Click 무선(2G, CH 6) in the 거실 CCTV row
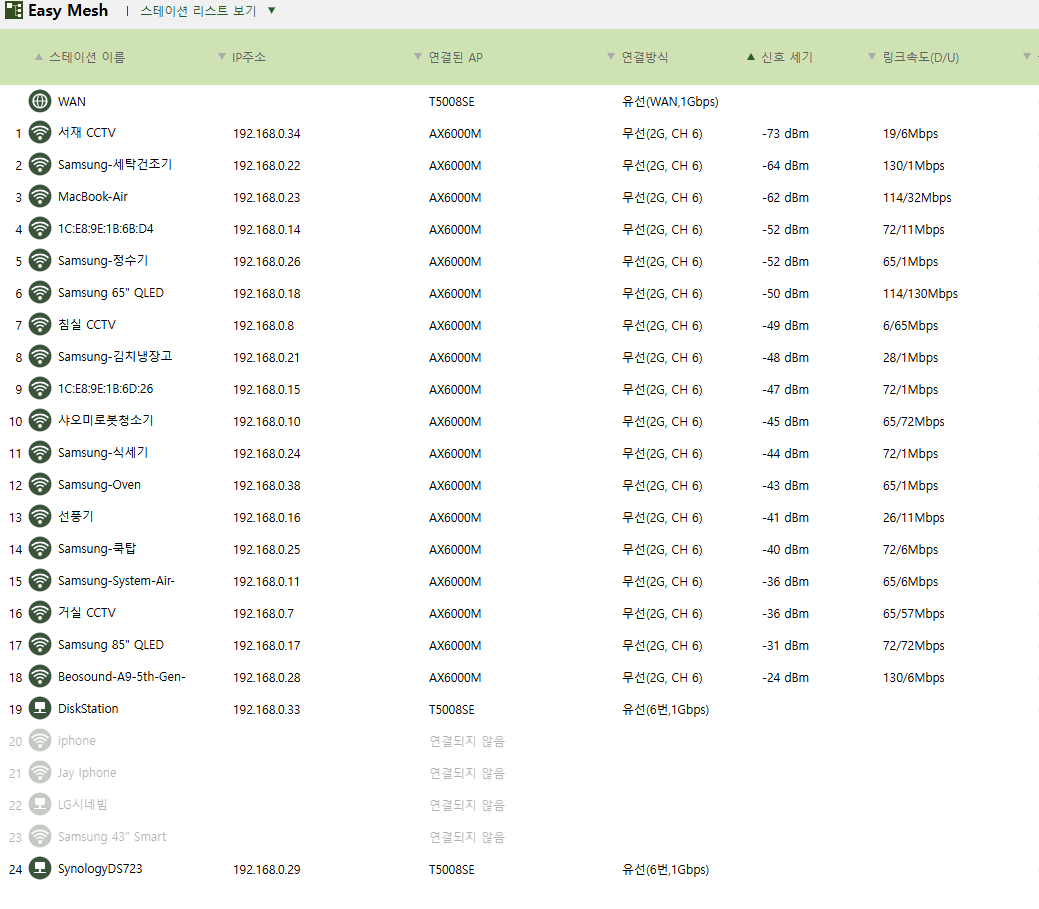This screenshot has width=1039, height=909. point(662,614)
